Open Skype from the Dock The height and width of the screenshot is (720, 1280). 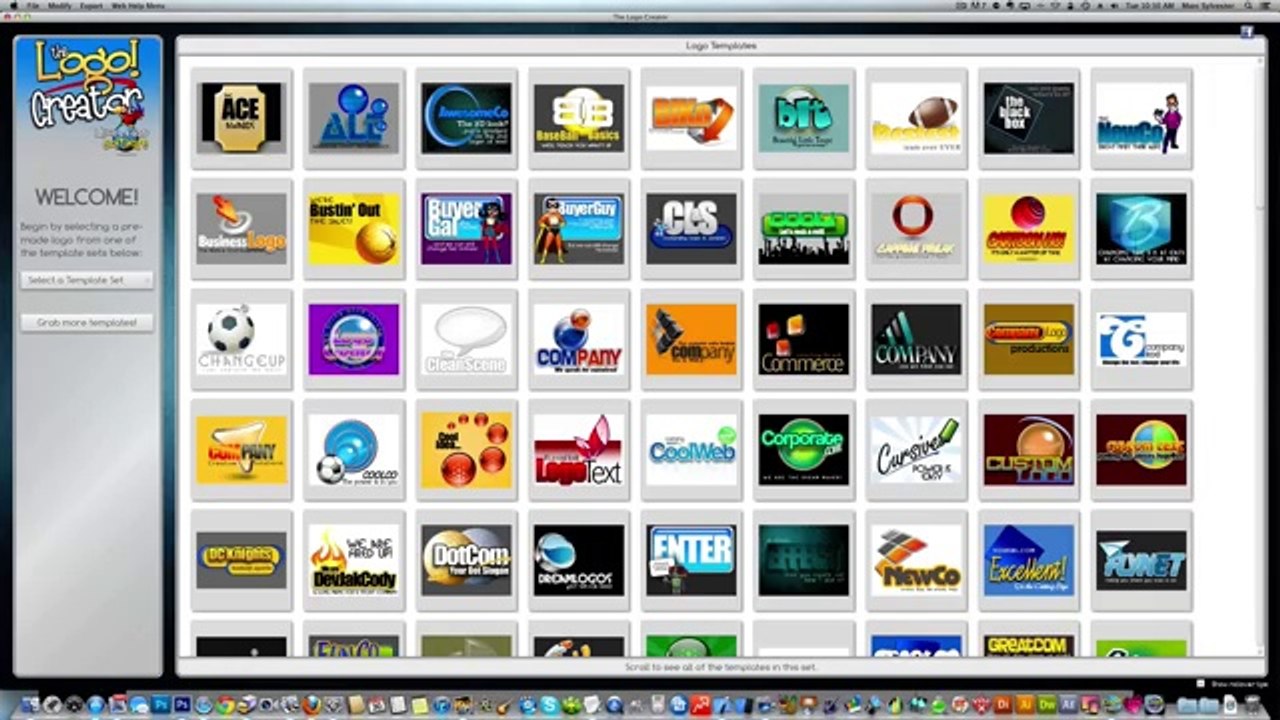[549, 706]
